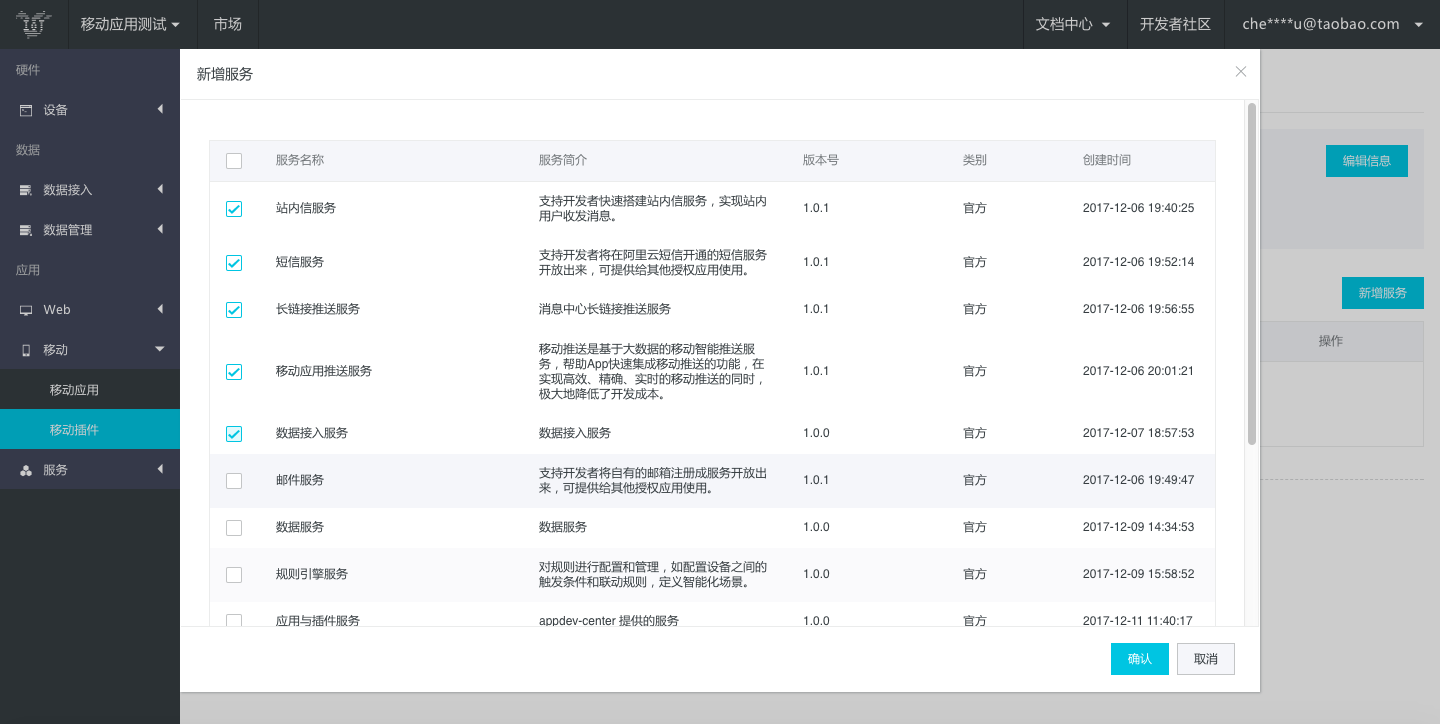The image size is (1440, 724).
Task: Click the 服务 sidebar icon
Action: click(x=26, y=470)
